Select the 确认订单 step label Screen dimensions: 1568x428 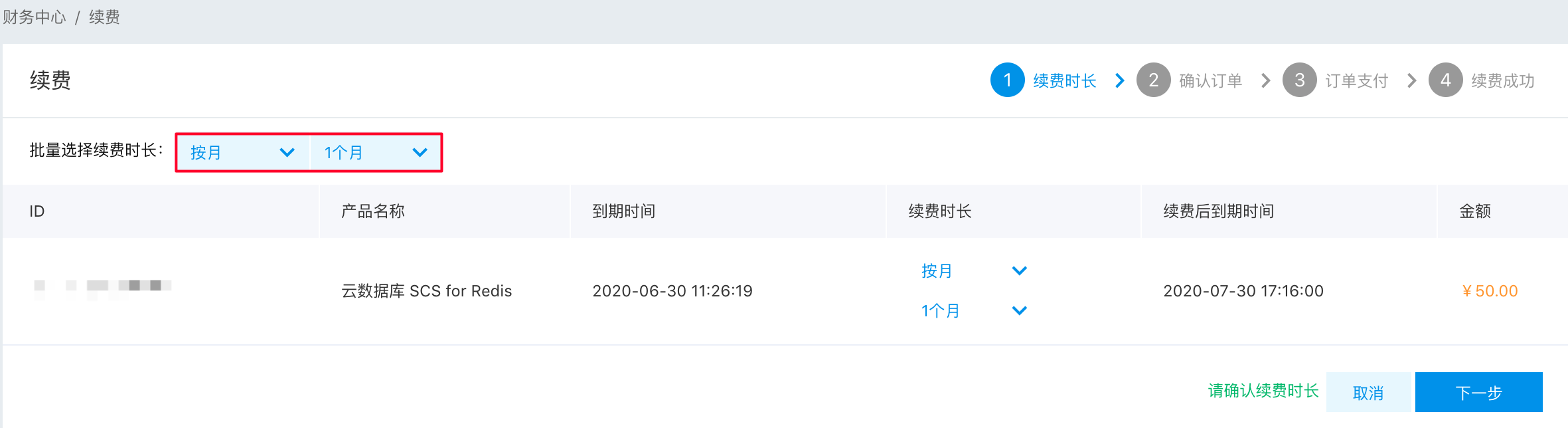(1210, 80)
